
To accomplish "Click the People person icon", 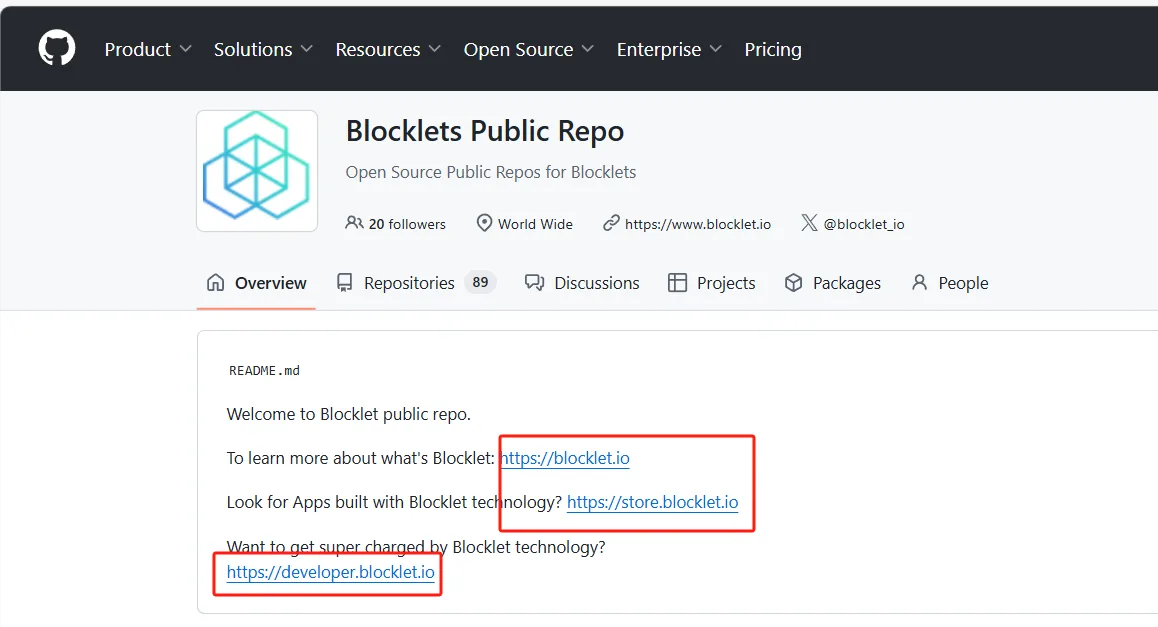I will point(919,282).
